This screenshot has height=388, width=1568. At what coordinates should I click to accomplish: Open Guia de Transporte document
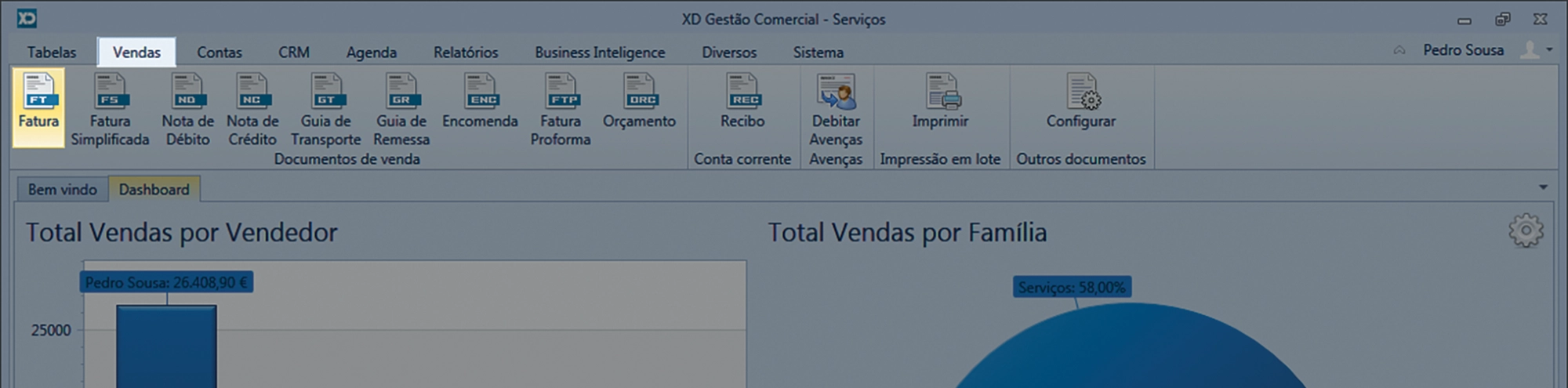click(325, 107)
